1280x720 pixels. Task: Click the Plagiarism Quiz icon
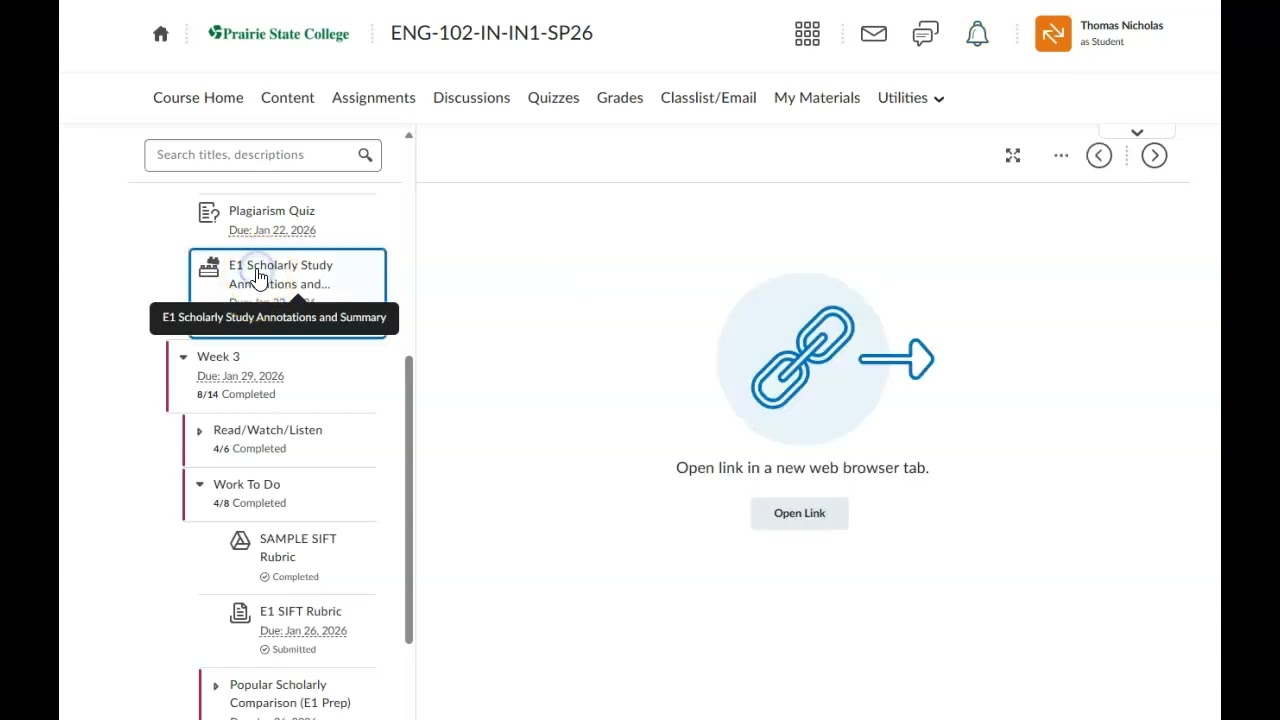[209, 212]
